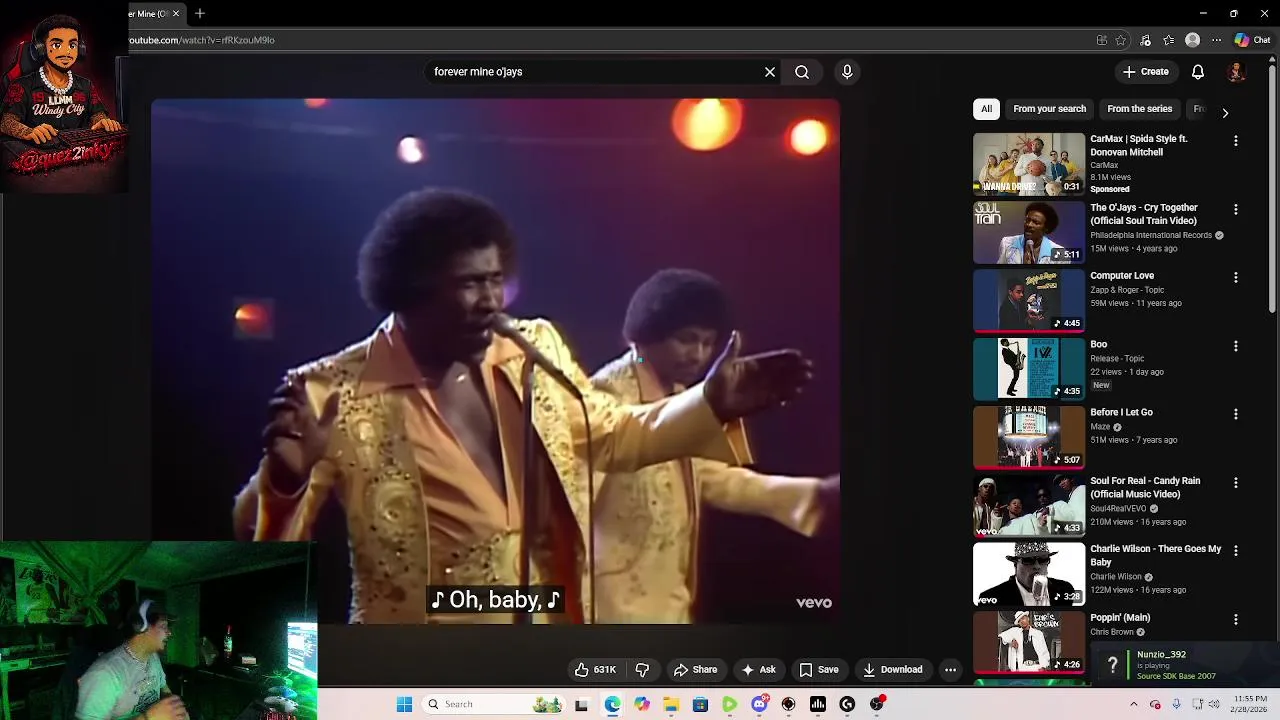Image resolution: width=1280 pixels, height=720 pixels.
Task: Open clock and date flyout
Action: click(x=1250, y=704)
